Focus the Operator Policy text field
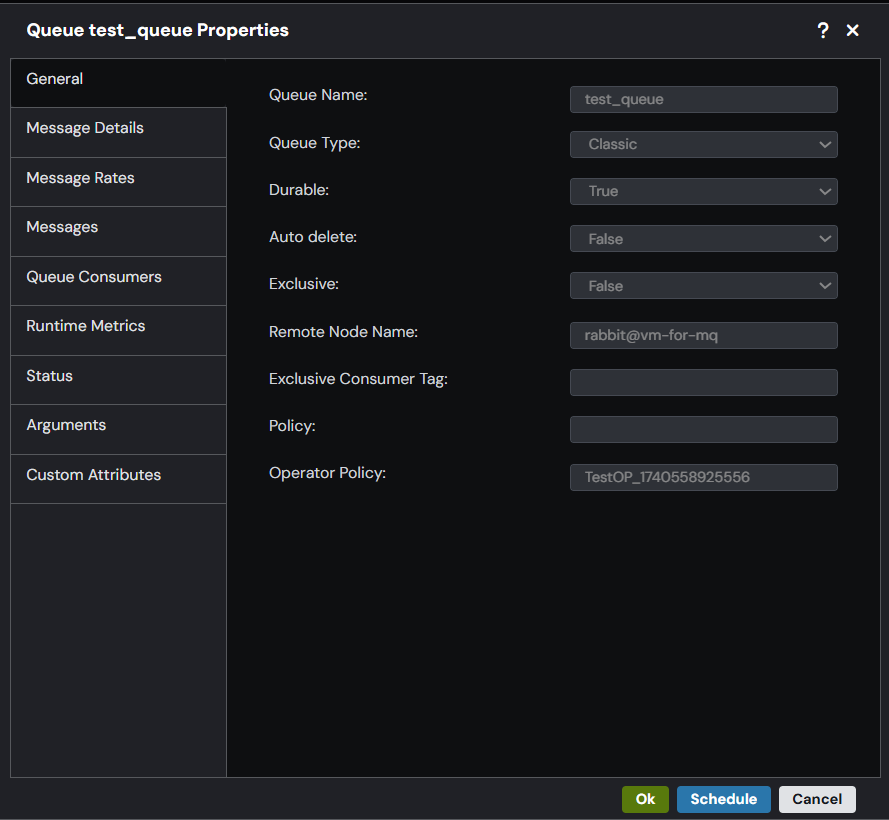The width and height of the screenshot is (889, 820). (x=703, y=477)
